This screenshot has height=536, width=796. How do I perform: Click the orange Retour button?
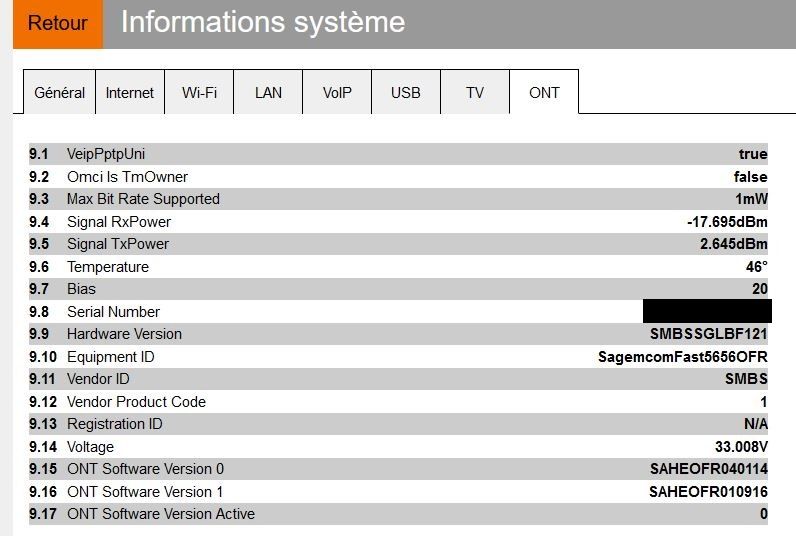coord(58,24)
